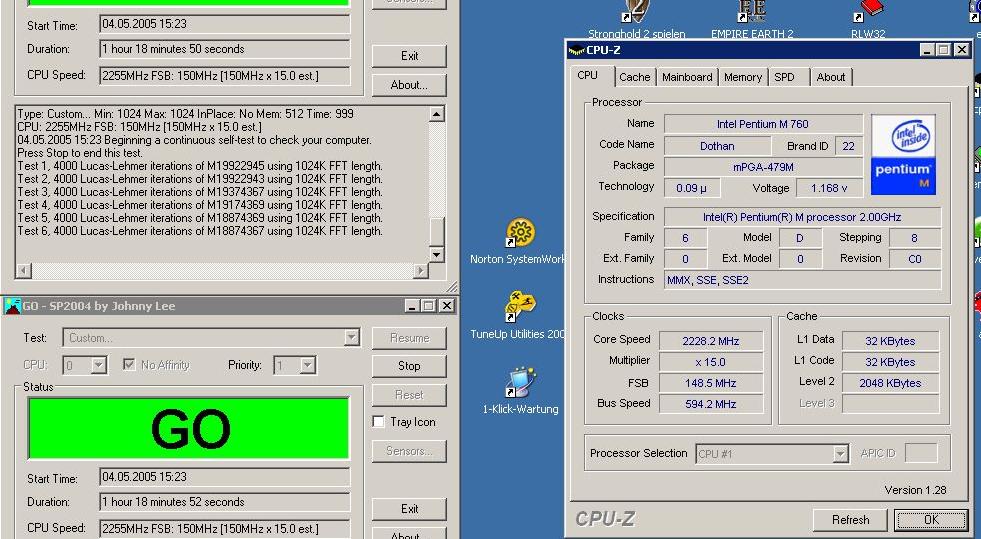The width and height of the screenshot is (981, 539).
Task: Launch TuneUp Utilities desktop shortcut
Action: tap(521, 308)
